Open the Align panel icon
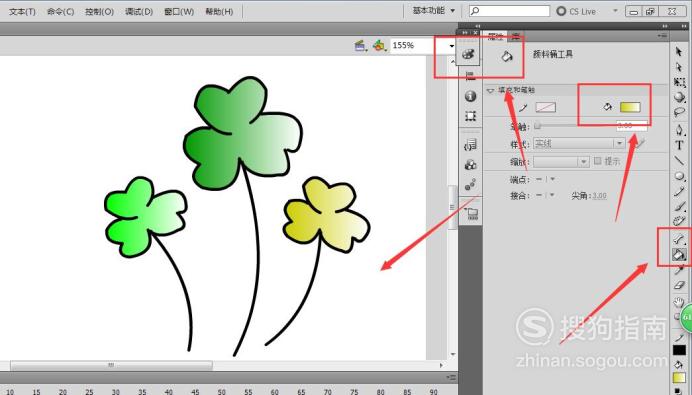Viewport: 692px width, 395px height. pos(471,76)
